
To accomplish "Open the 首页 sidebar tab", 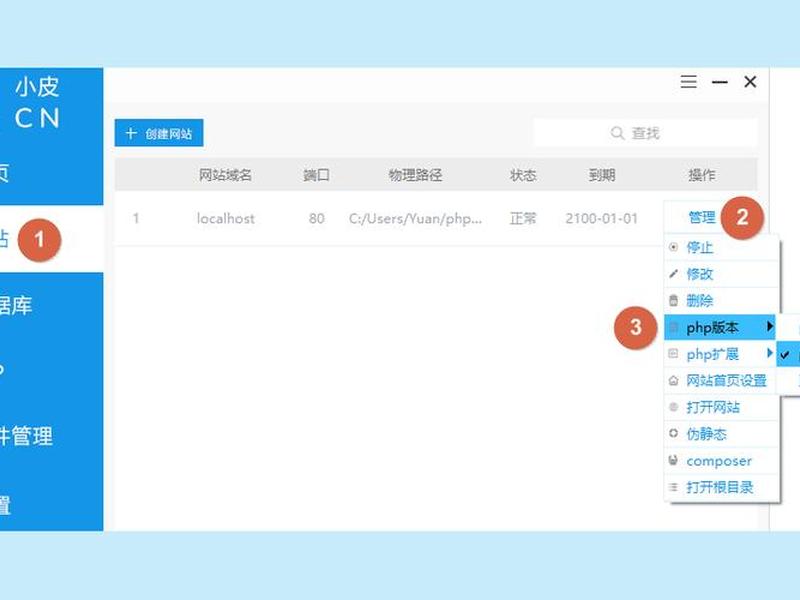I will 52,173.
